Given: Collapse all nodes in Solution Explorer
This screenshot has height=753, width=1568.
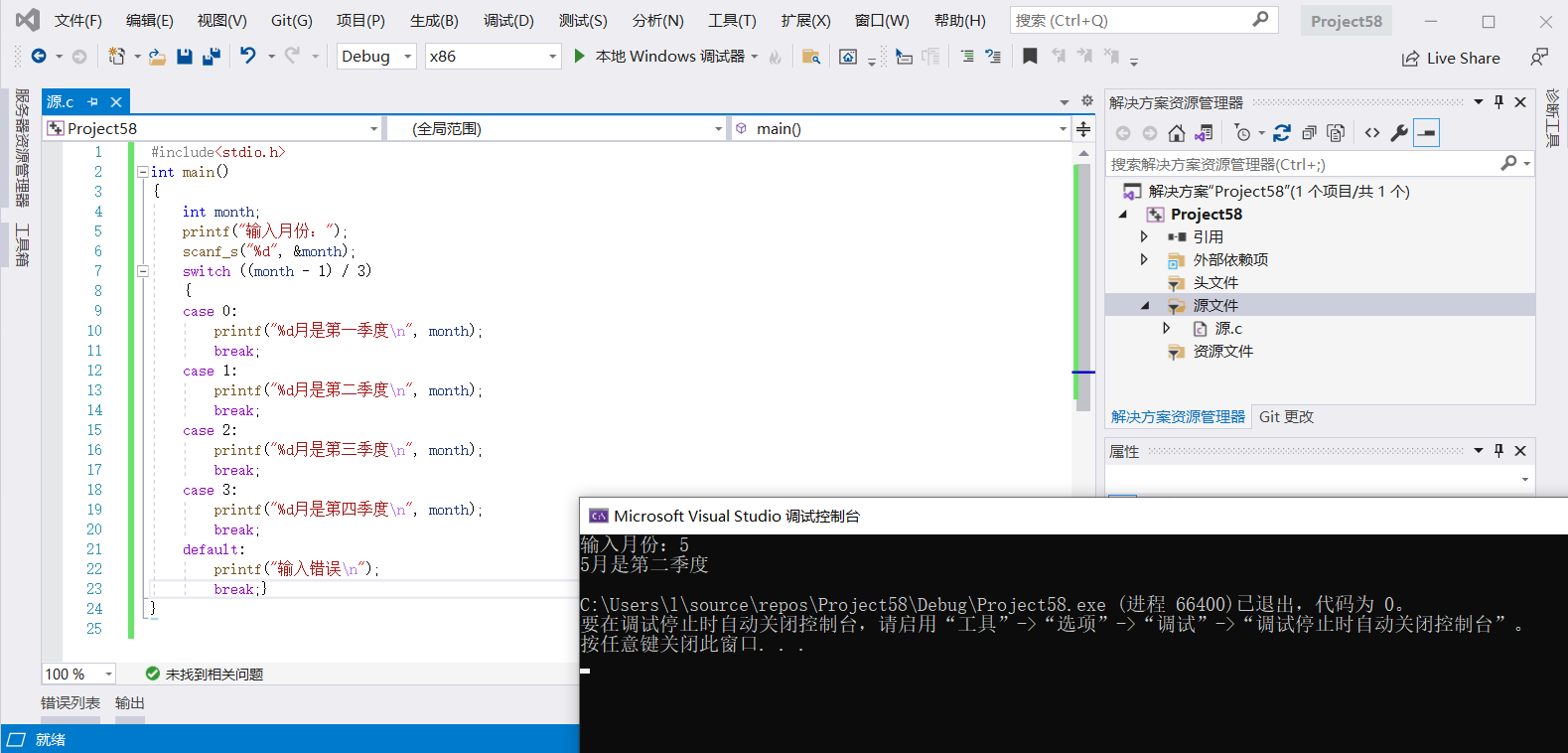Looking at the screenshot, I should (1309, 133).
